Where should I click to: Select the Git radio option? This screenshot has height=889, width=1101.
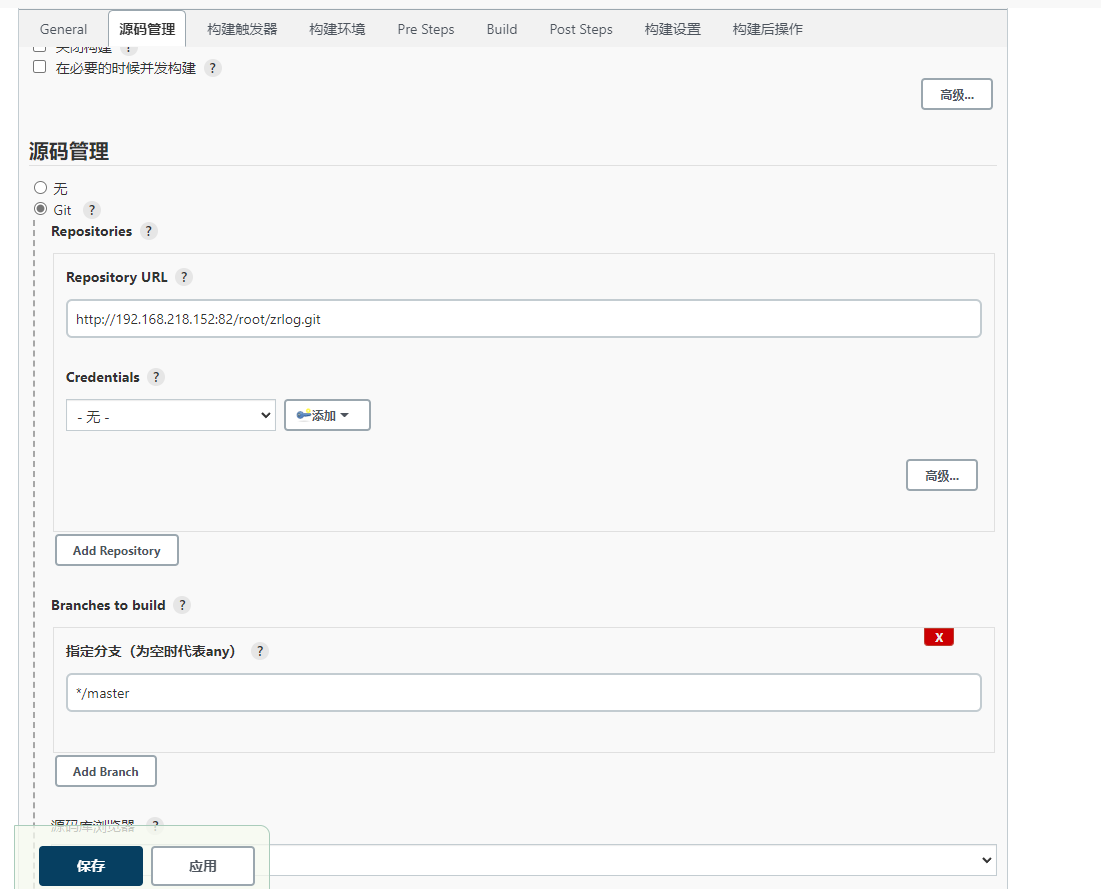coord(41,209)
